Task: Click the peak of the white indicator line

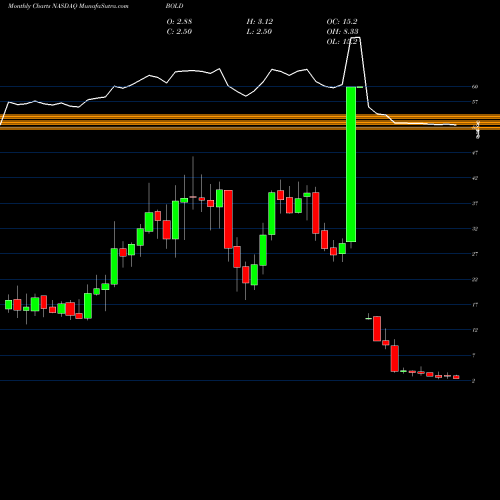Action: pos(355,38)
